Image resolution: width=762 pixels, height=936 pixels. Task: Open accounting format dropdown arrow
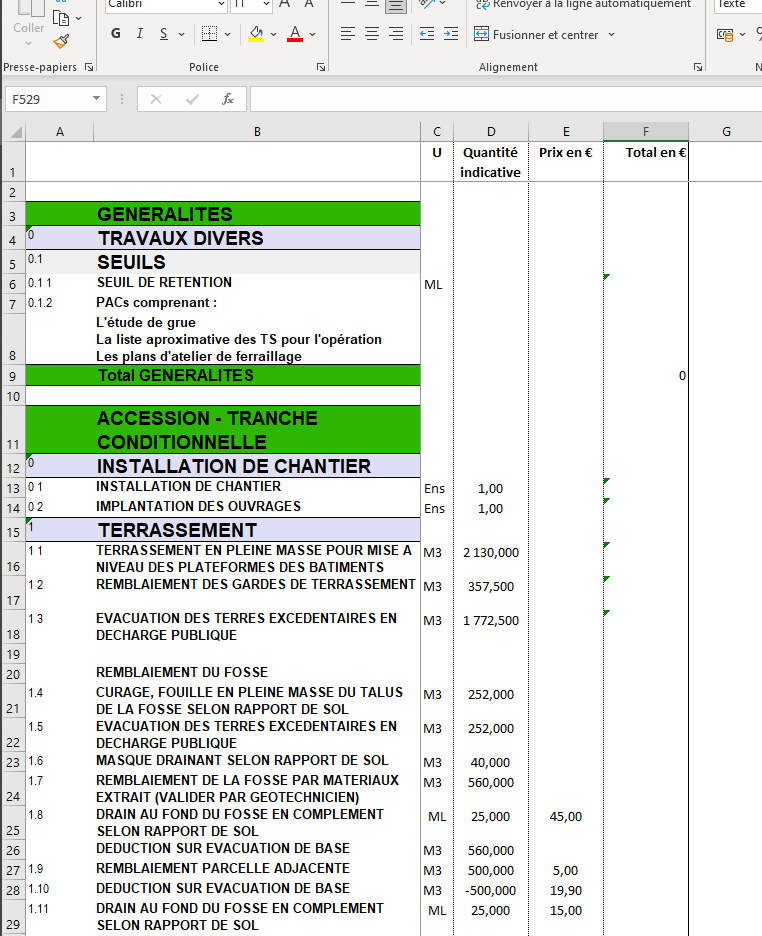[742, 35]
